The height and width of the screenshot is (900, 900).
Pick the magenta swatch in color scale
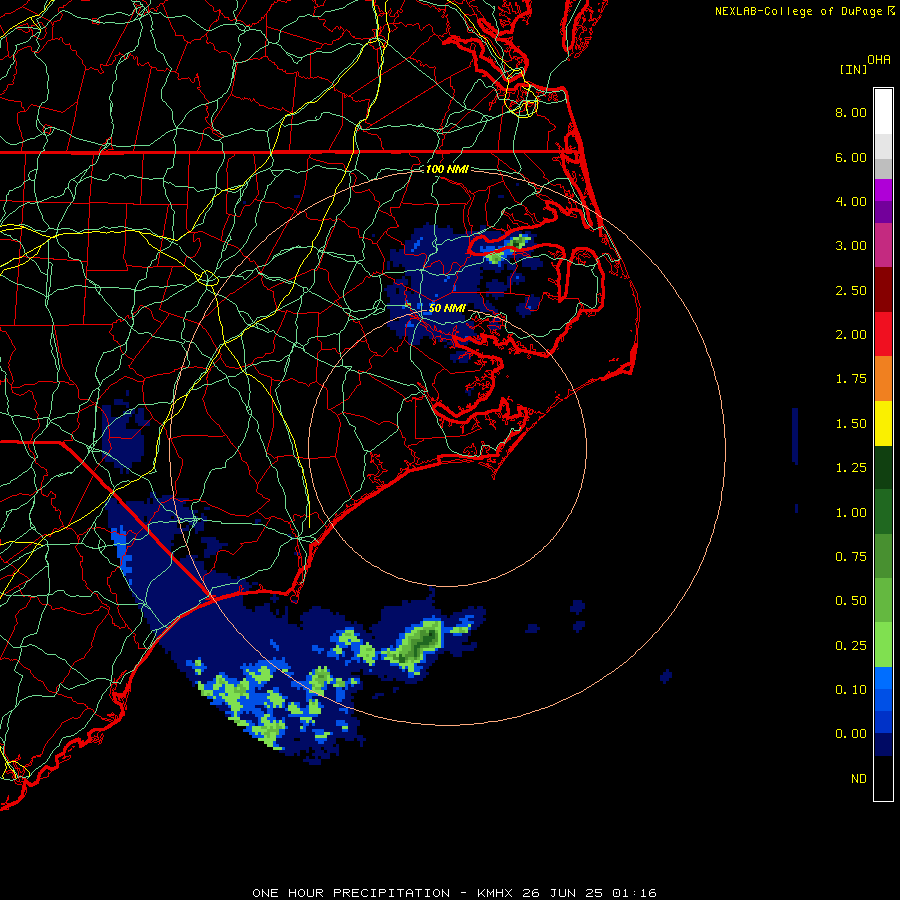(x=883, y=190)
